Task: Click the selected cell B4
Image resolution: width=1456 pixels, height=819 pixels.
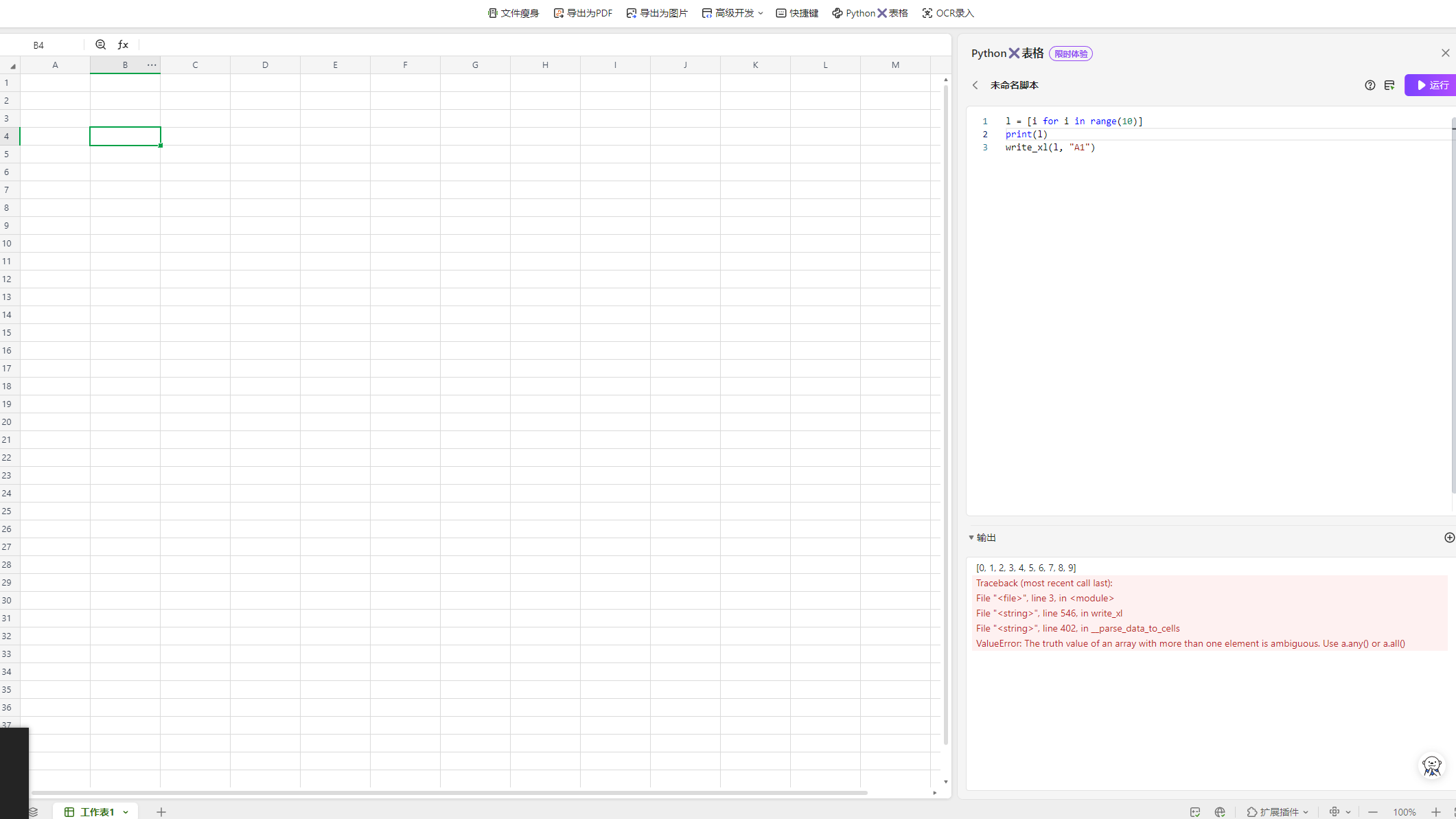Action: [125, 136]
